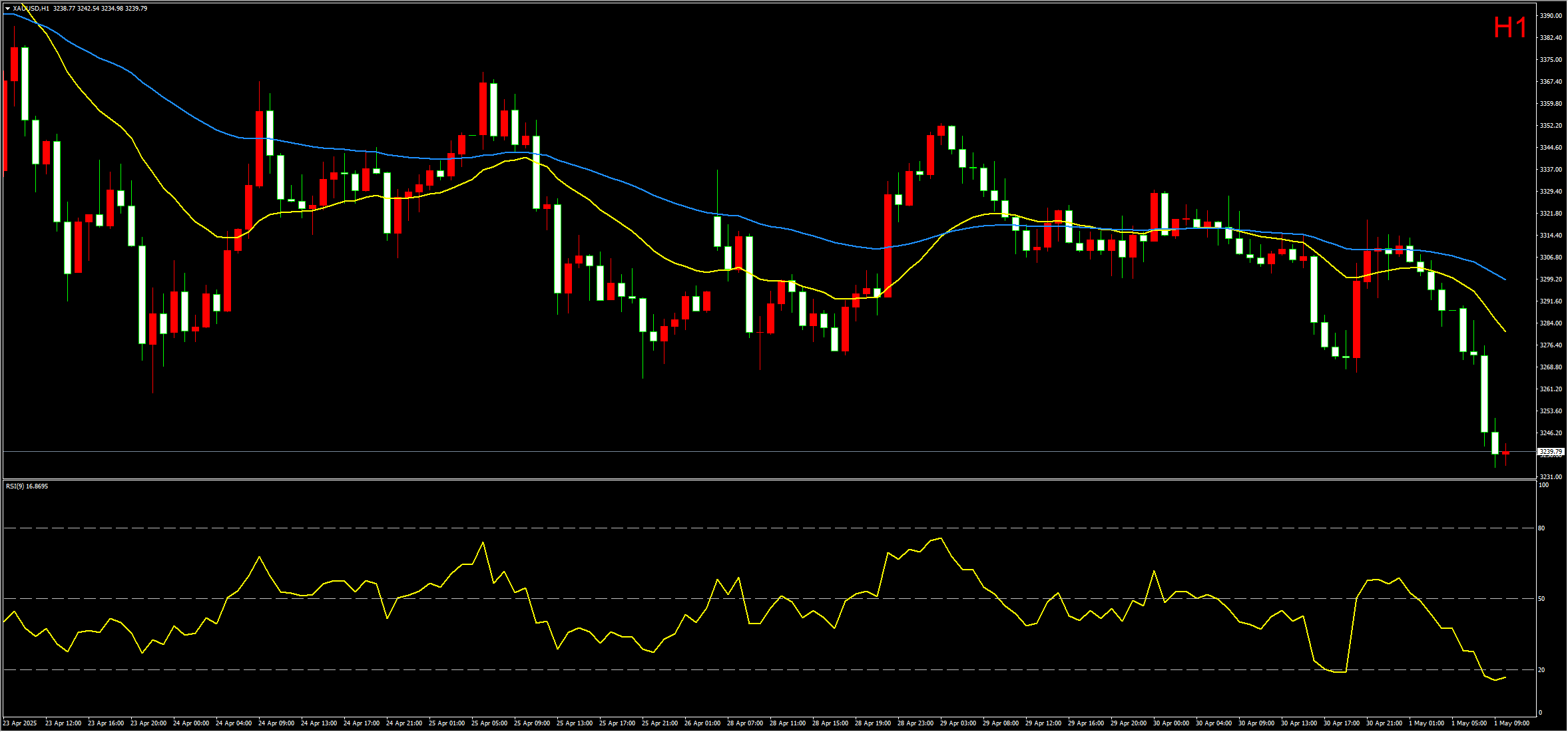Screen dimensions: 1568x732
Task: Click the RSI(9) 16.8695 indicator label
Action: point(27,486)
